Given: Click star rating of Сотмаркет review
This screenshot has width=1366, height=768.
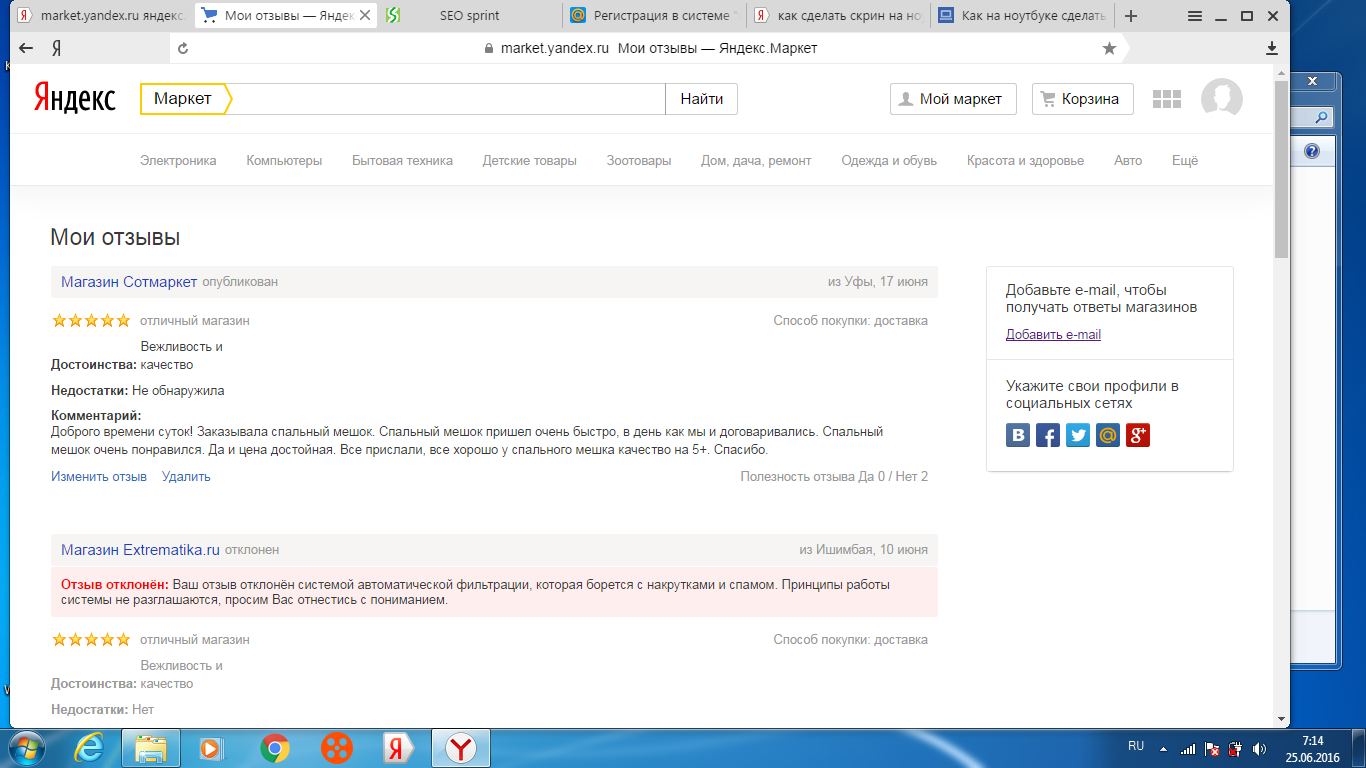Looking at the screenshot, I should (x=91, y=321).
